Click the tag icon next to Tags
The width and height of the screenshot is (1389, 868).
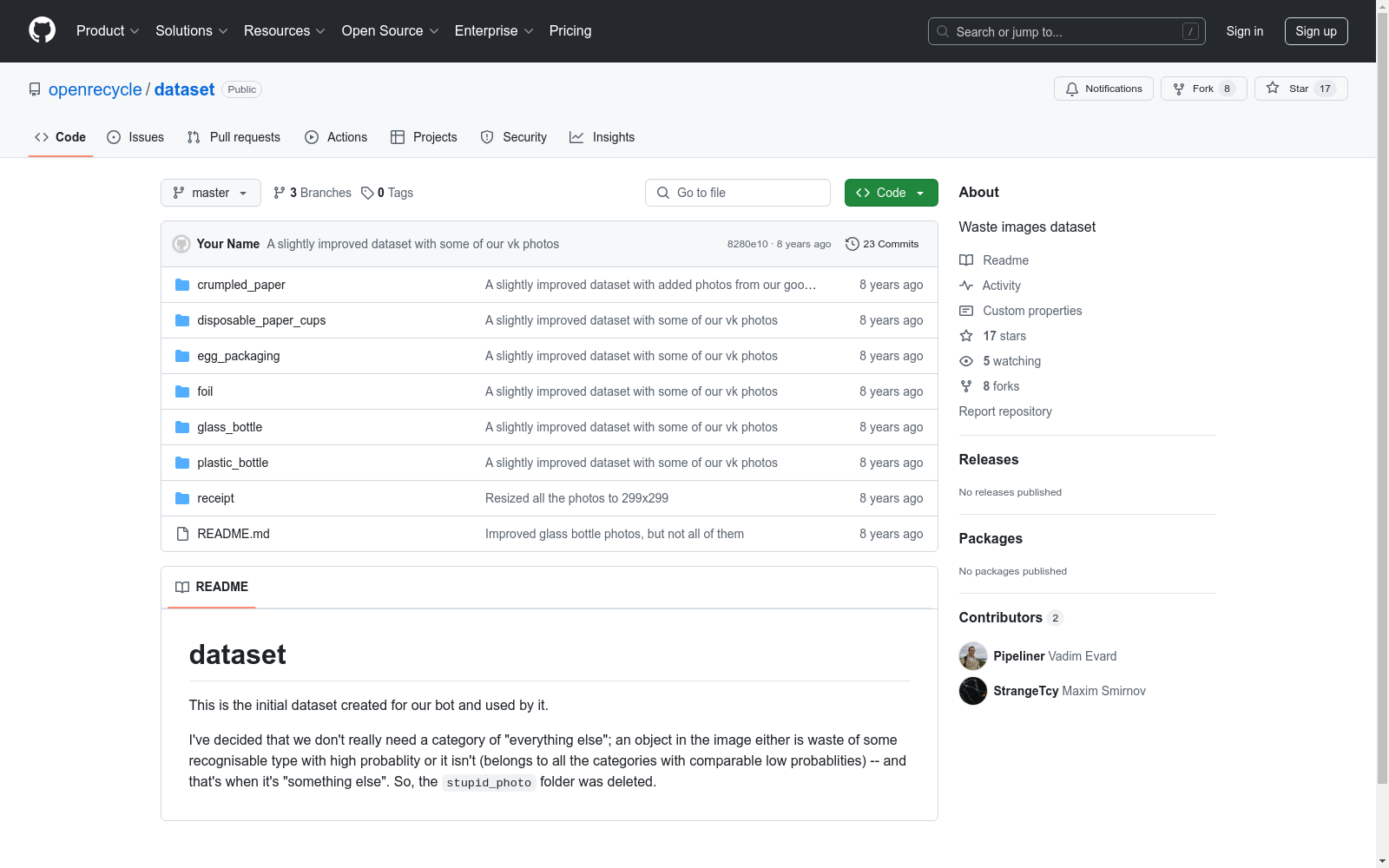pyautogui.click(x=367, y=193)
